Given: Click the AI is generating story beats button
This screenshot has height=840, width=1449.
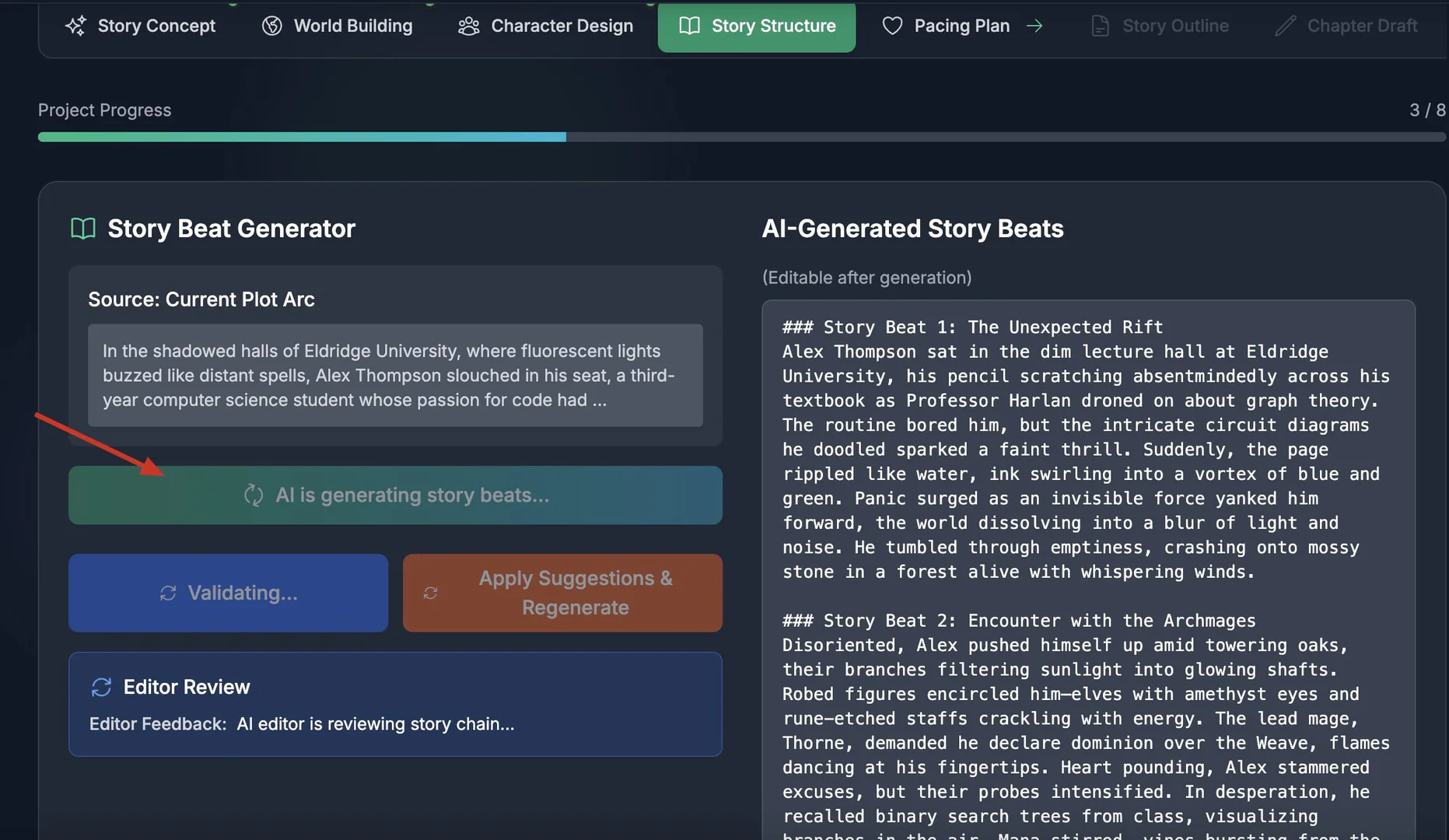Looking at the screenshot, I should [x=395, y=495].
